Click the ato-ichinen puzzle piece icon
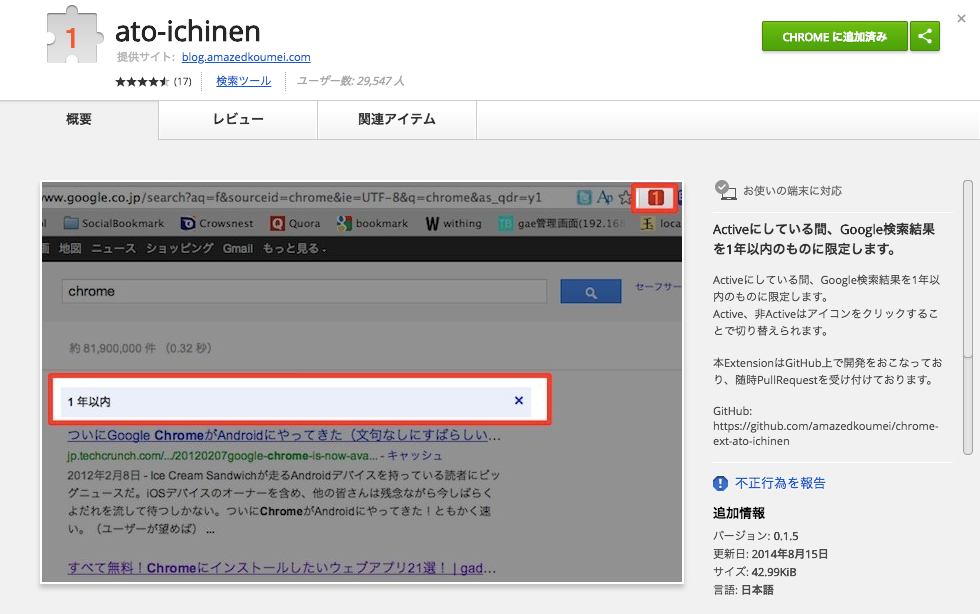The image size is (980, 614). pyautogui.click(x=74, y=35)
